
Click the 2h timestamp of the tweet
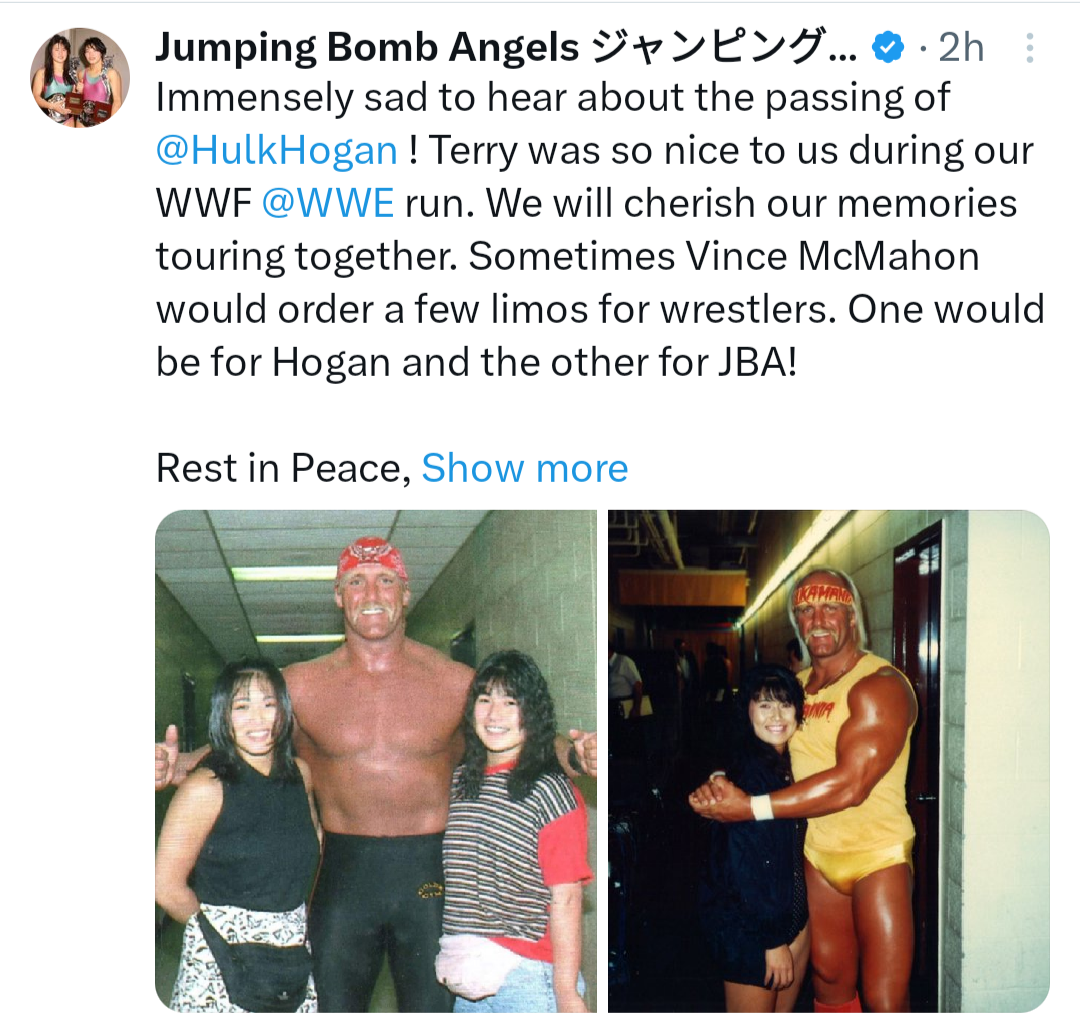[x=961, y=48]
